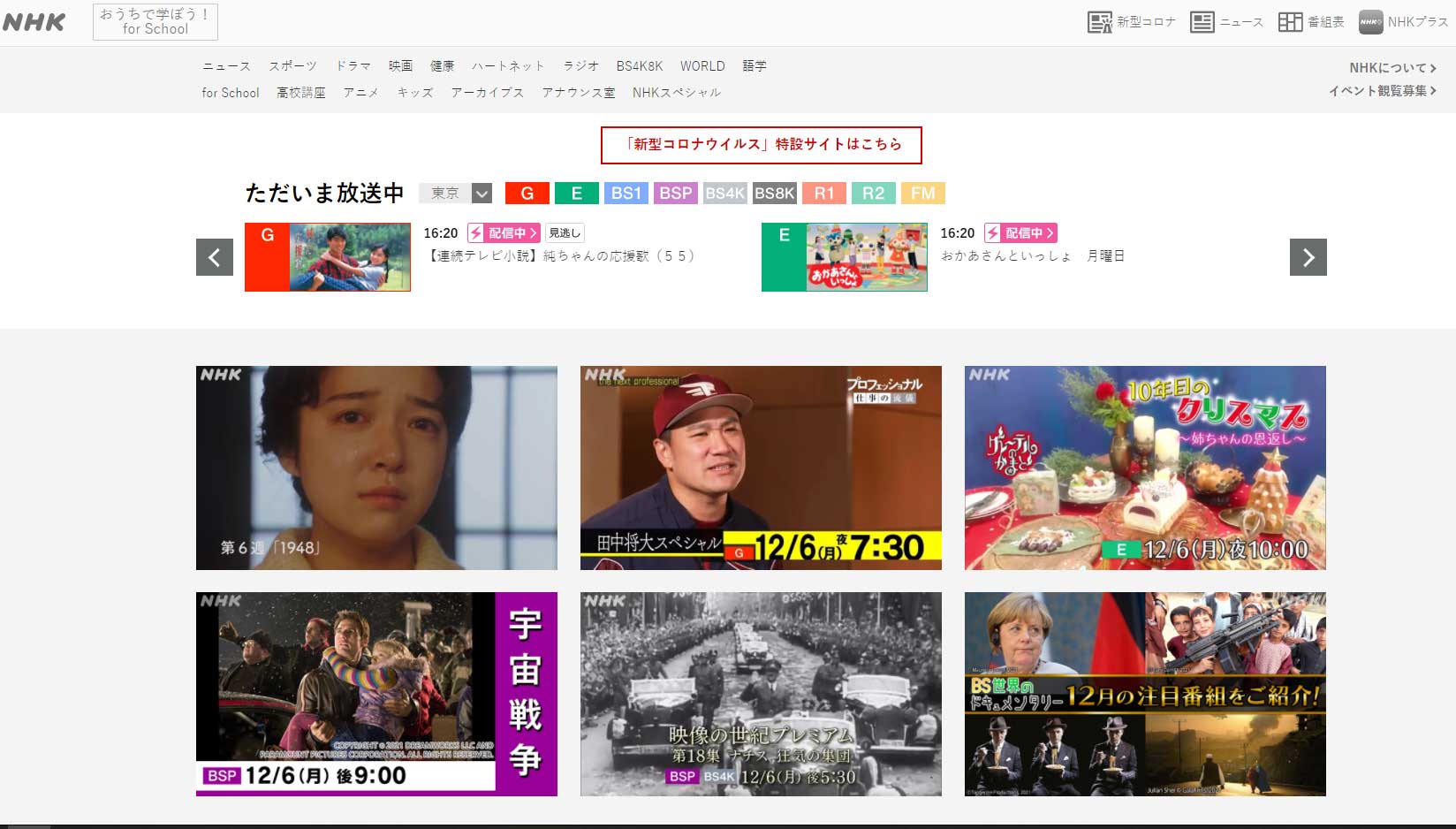The width and height of the screenshot is (1456, 829).
Task: Open the ハートネット navigation item
Action: tap(508, 66)
